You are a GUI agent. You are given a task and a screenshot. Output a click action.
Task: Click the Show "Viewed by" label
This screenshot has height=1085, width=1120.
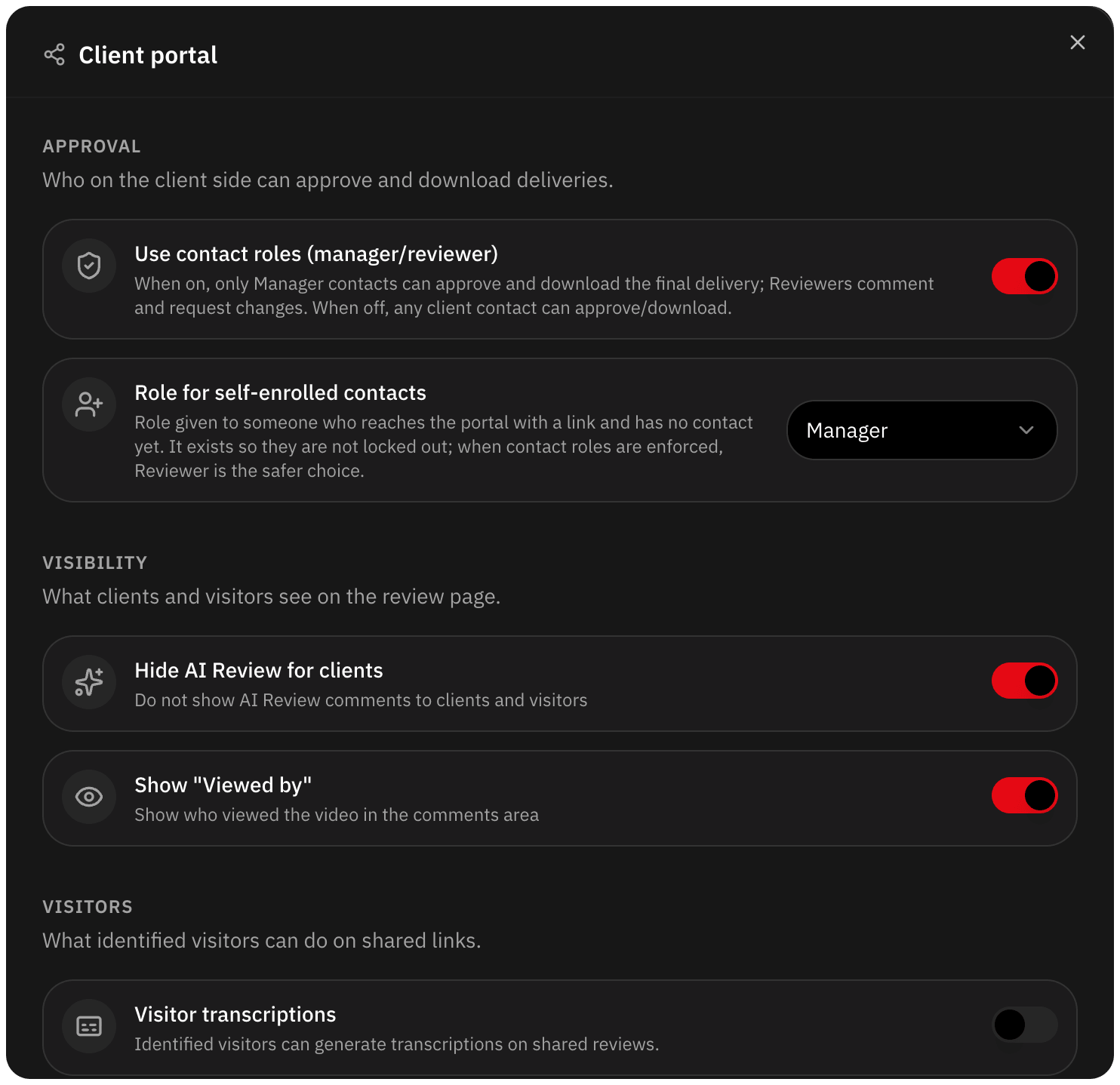coord(223,785)
